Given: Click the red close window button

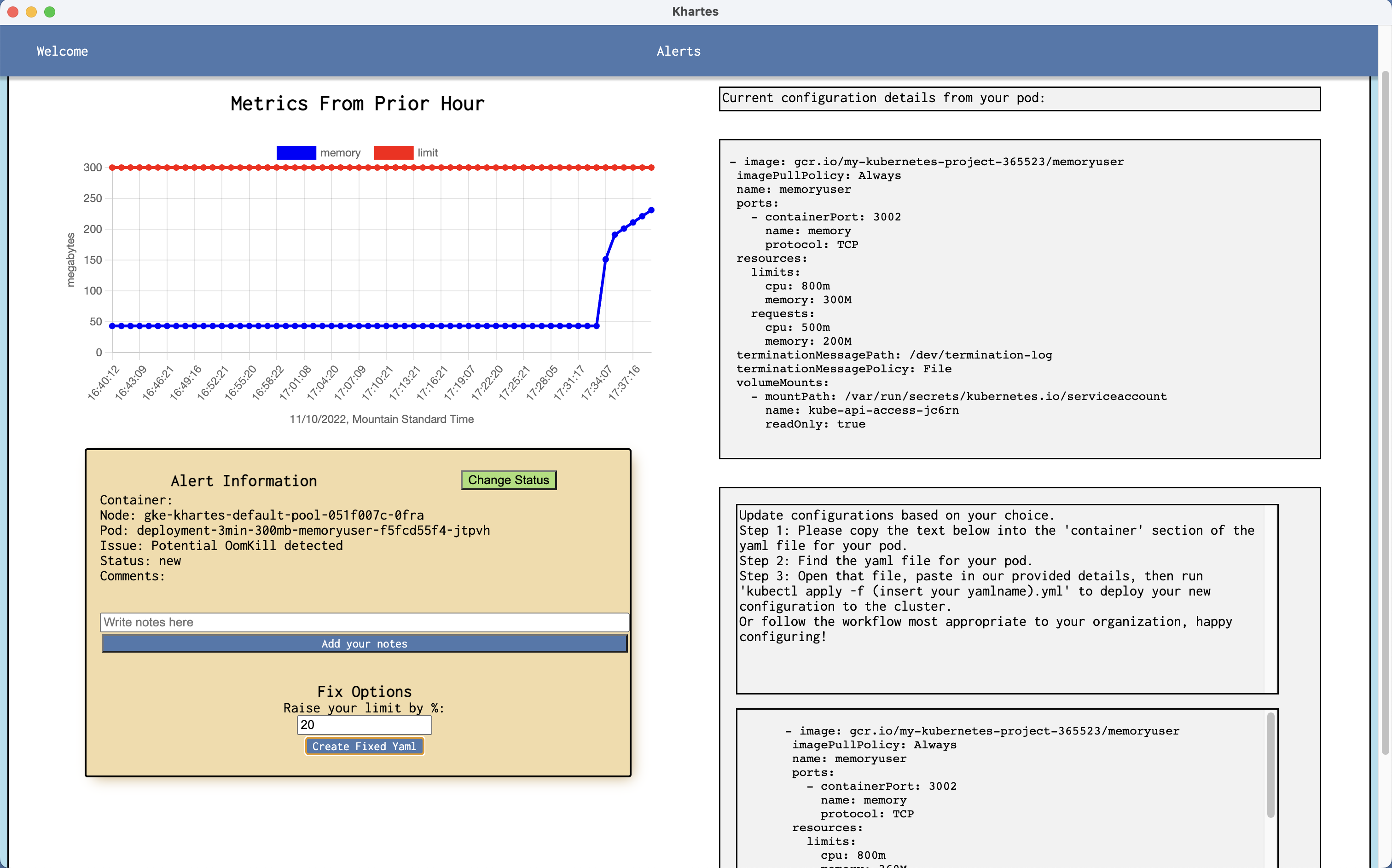Looking at the screenshot, I should pos(13,12).
